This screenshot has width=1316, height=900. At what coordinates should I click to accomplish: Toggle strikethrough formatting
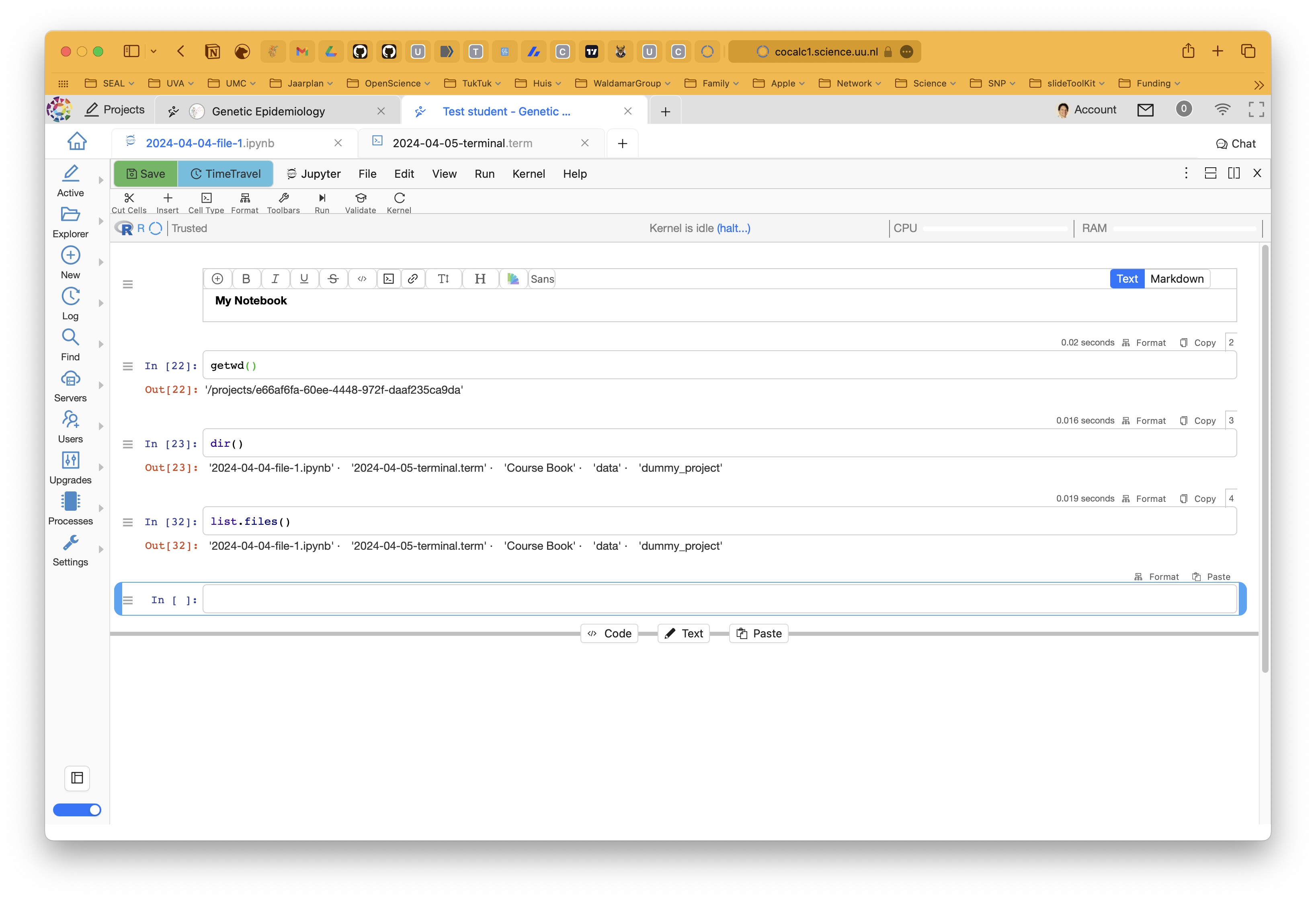click(x=333, y=279)
